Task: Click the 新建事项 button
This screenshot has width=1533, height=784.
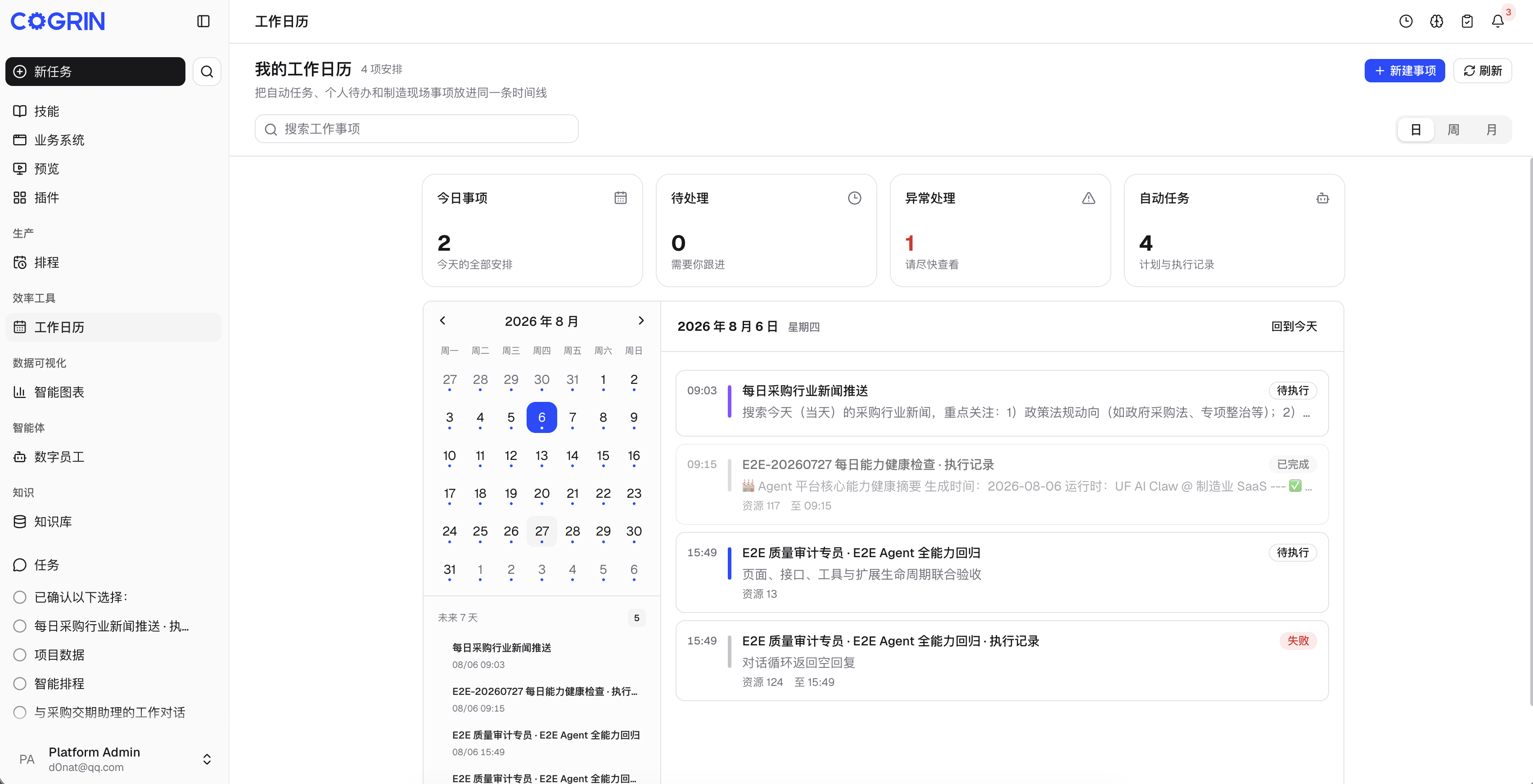Action: (x=1404, y=71)
